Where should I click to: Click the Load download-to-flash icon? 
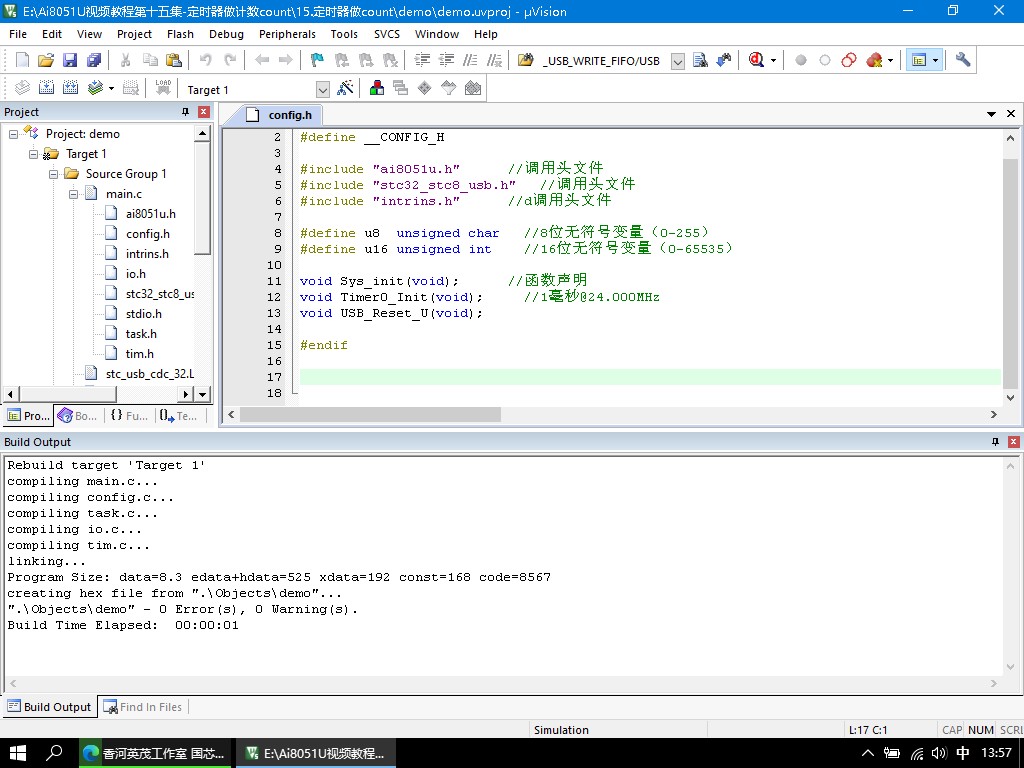pyautogui.click(x=163, y=88)
